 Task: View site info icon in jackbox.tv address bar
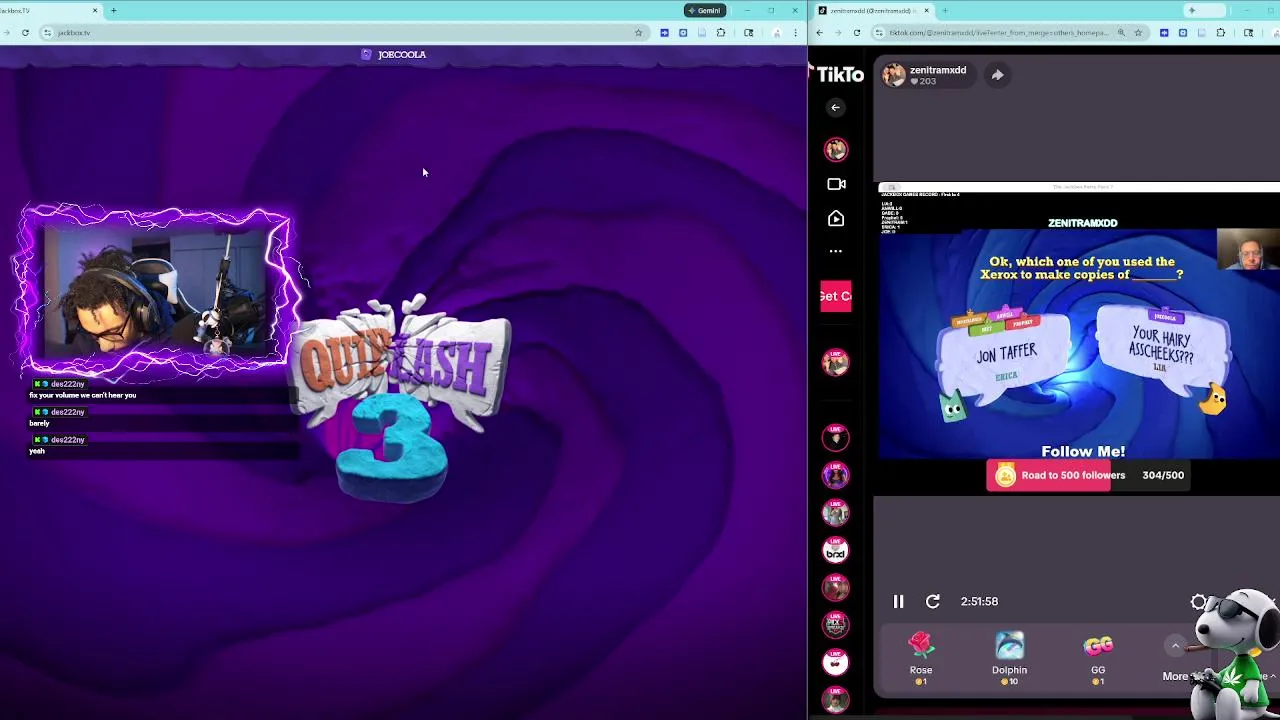pos(47,33)
